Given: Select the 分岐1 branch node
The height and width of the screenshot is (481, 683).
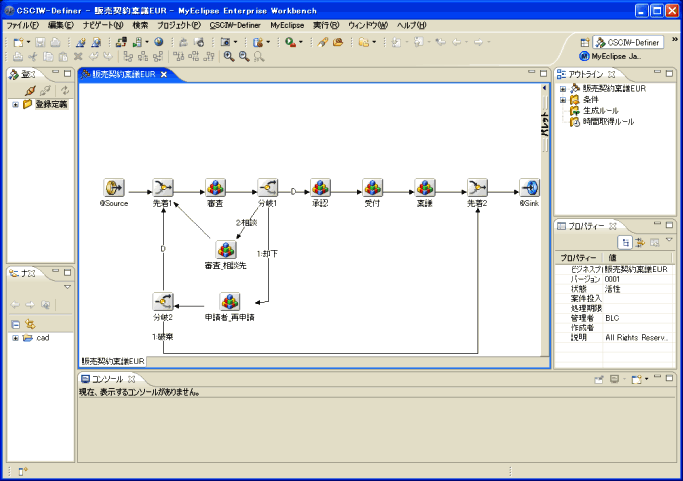Looking at the screenshot, I should tap(267, 188).
